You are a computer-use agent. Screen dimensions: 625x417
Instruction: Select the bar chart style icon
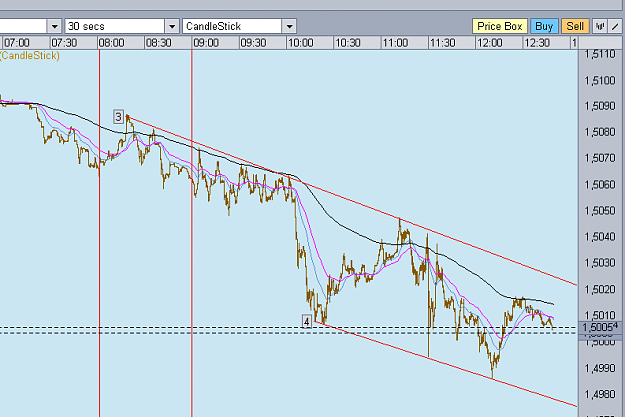pos(599,26)
